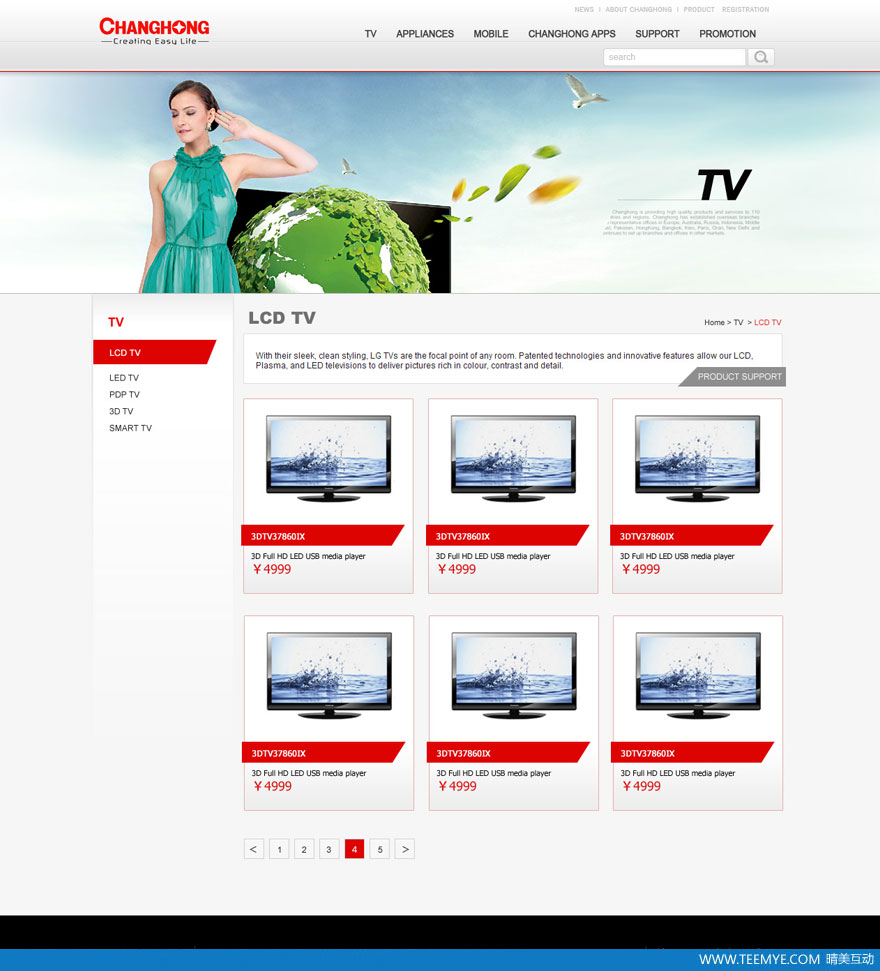Click the red TV sidebar heading
880x971 pixels.
click(x=116, y=322)
